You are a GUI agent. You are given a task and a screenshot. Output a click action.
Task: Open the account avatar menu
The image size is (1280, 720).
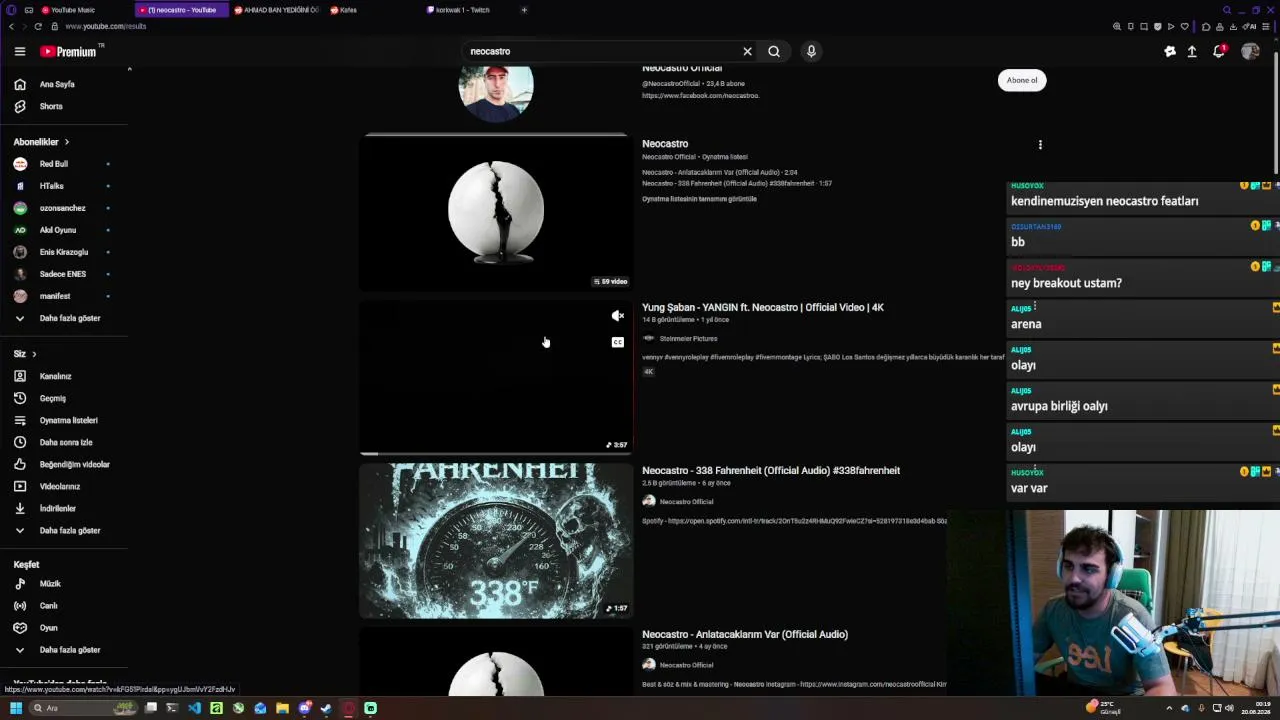tap(1250, 51)
